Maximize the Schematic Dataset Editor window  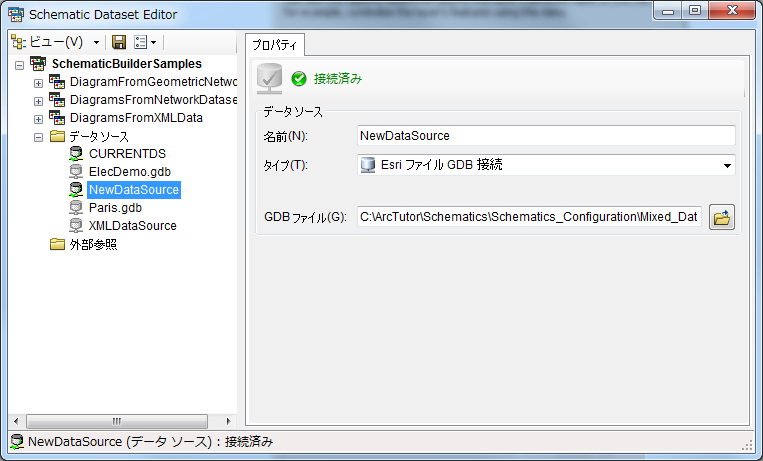pyautogui.click(x=695, y=11)
